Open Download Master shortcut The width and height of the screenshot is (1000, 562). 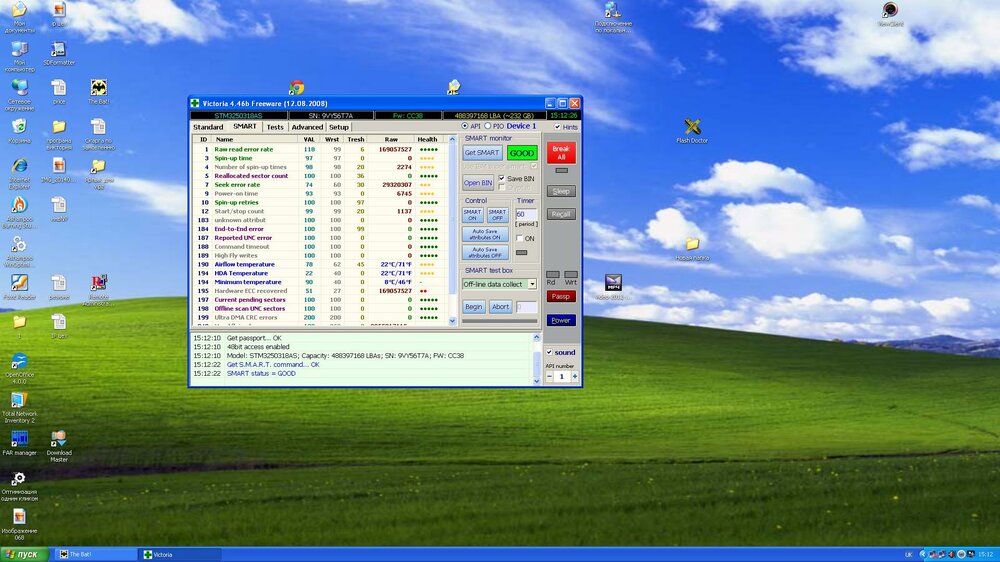pyautogui.click(x=58, y=439)
